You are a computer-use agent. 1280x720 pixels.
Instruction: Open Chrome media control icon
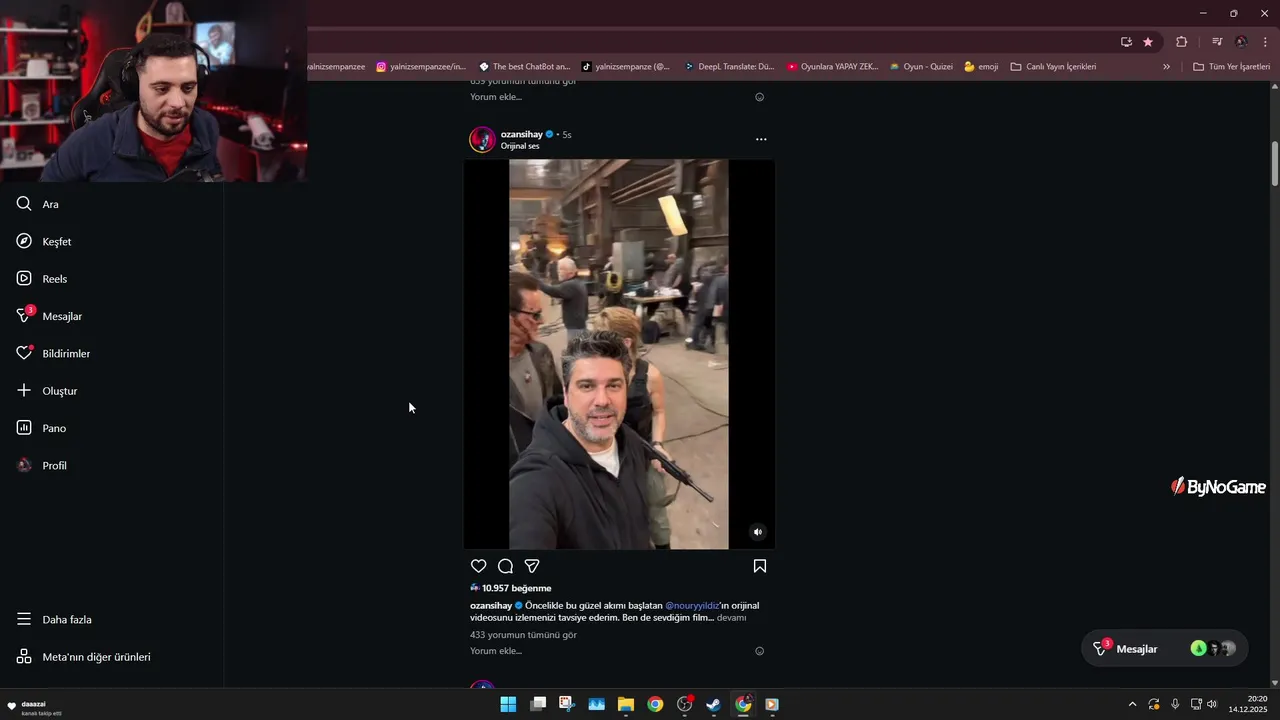pos(1217,42)
